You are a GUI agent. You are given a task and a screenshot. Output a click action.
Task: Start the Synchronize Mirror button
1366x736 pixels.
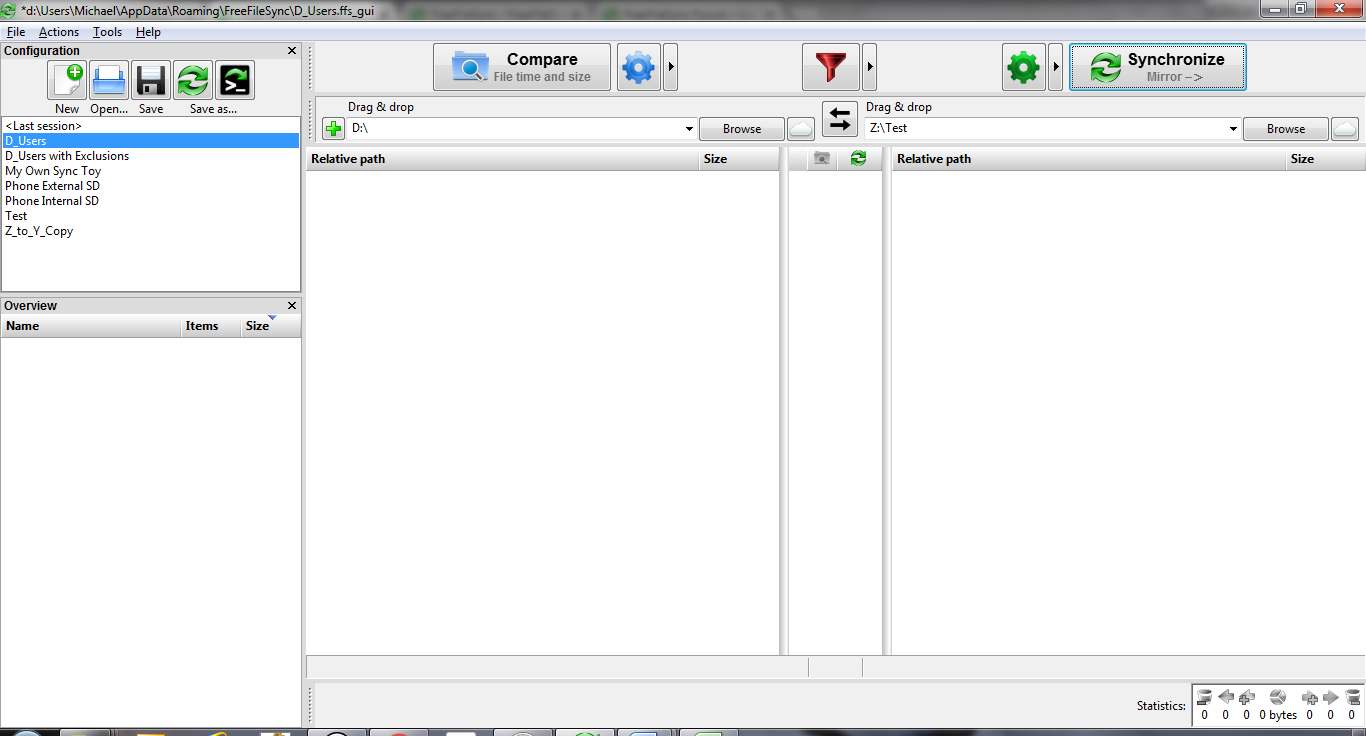pos(1158,67)
